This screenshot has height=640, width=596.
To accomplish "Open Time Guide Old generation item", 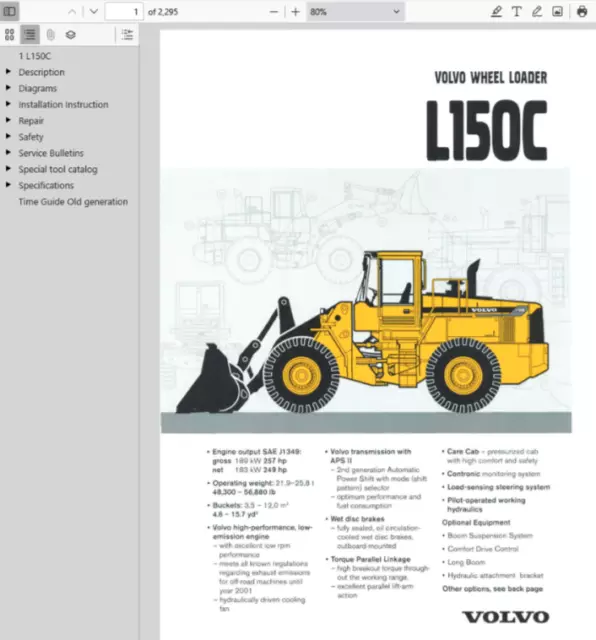I will pos(73,202).
